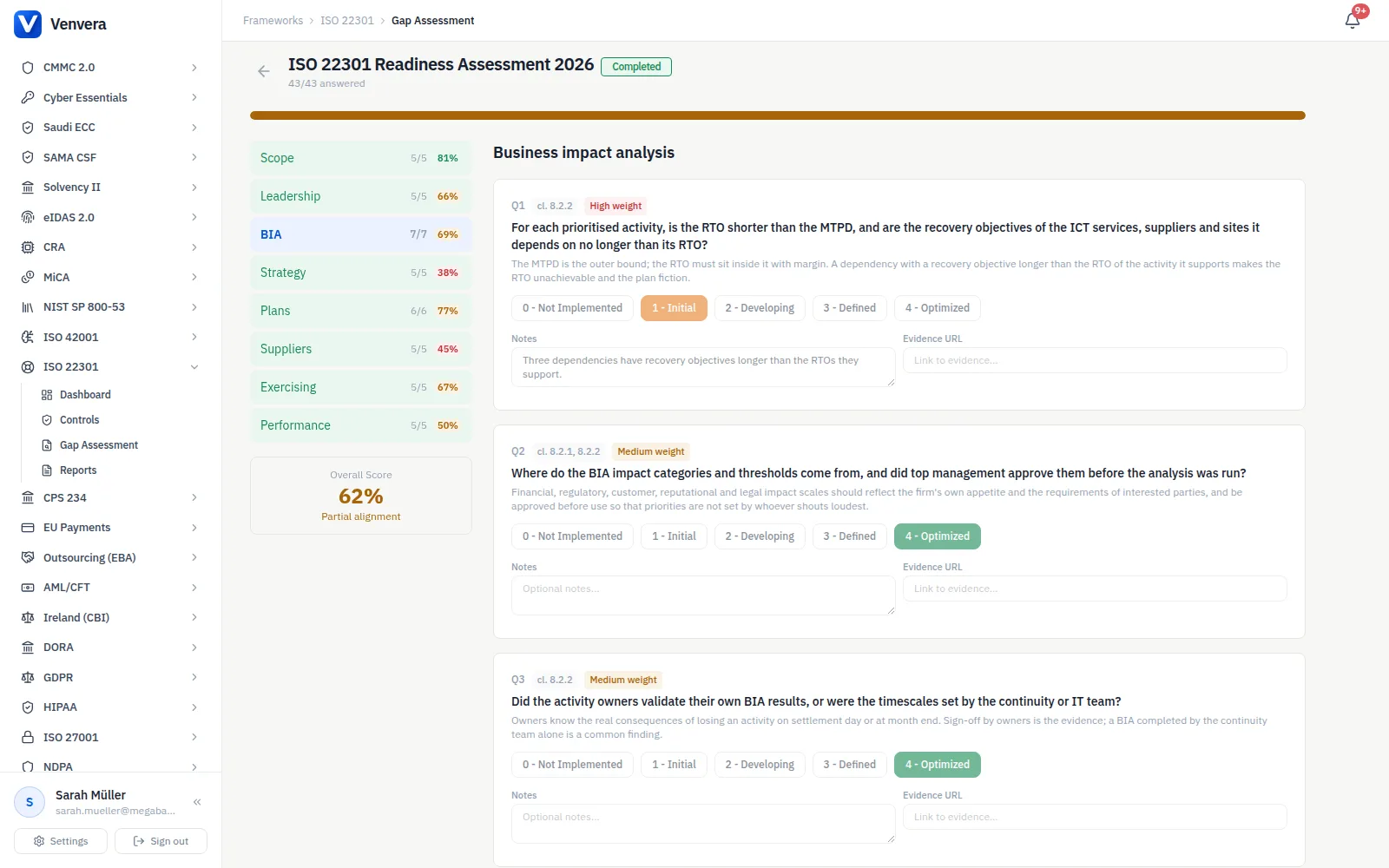Click the Settings button
Image resolution: width=1389 pixels, height=868 pixels.
[x=61, y=841]
